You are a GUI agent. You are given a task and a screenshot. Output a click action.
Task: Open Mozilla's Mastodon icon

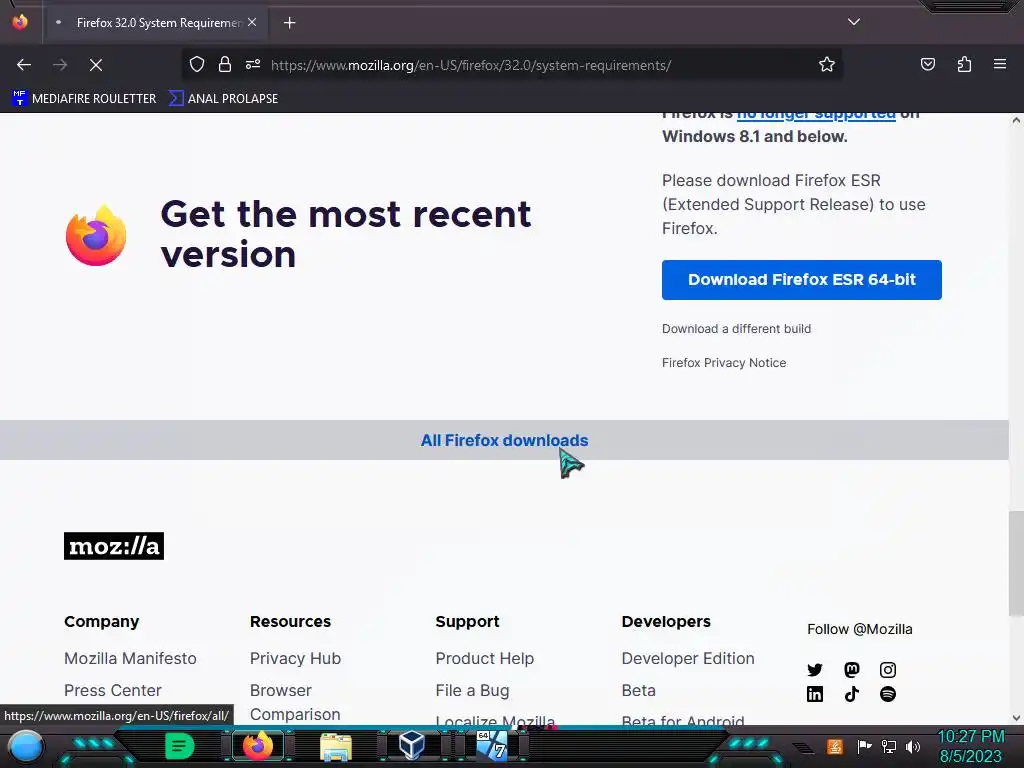(852, 670)
